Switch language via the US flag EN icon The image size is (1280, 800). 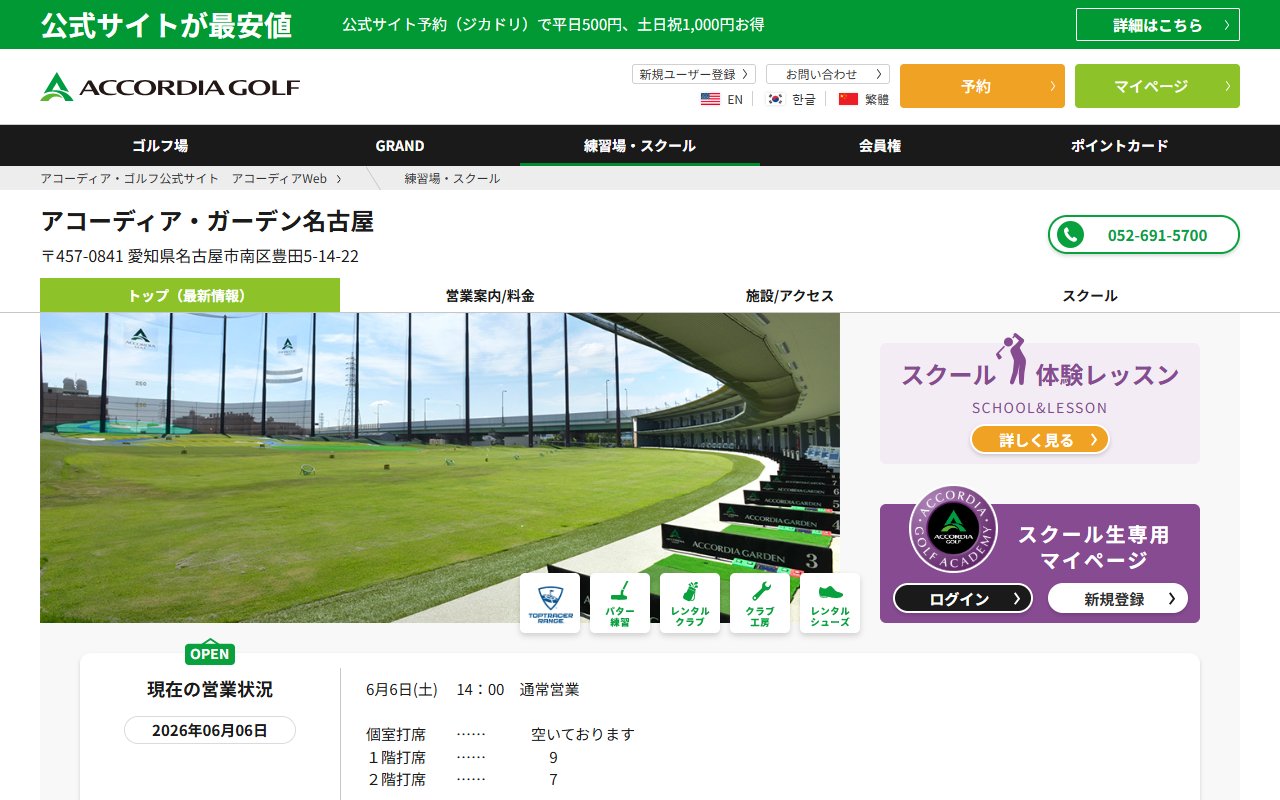(x=722, y=99)
